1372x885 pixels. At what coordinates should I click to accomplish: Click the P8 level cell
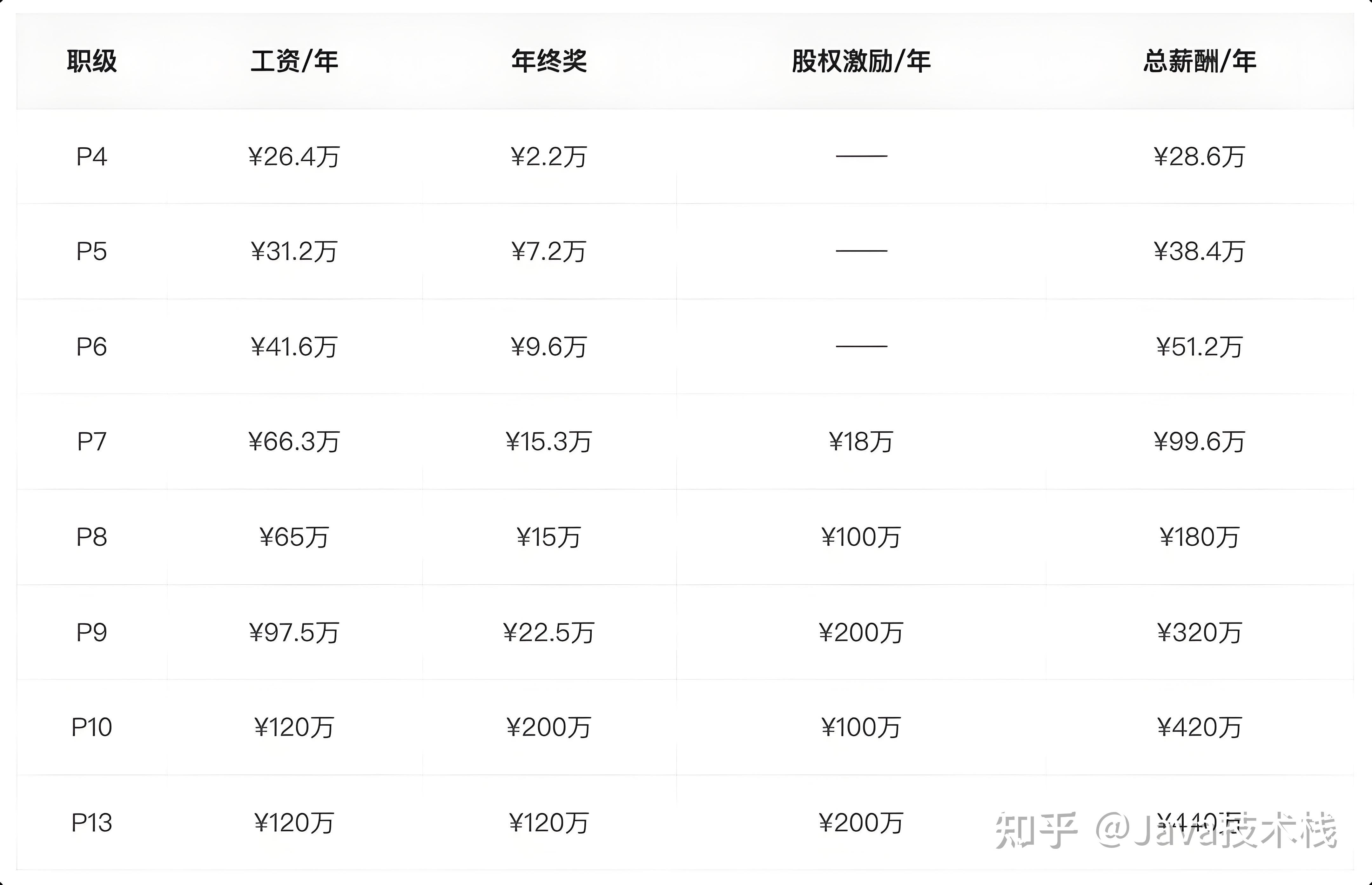pyautogui.click(x=92, y=537)
